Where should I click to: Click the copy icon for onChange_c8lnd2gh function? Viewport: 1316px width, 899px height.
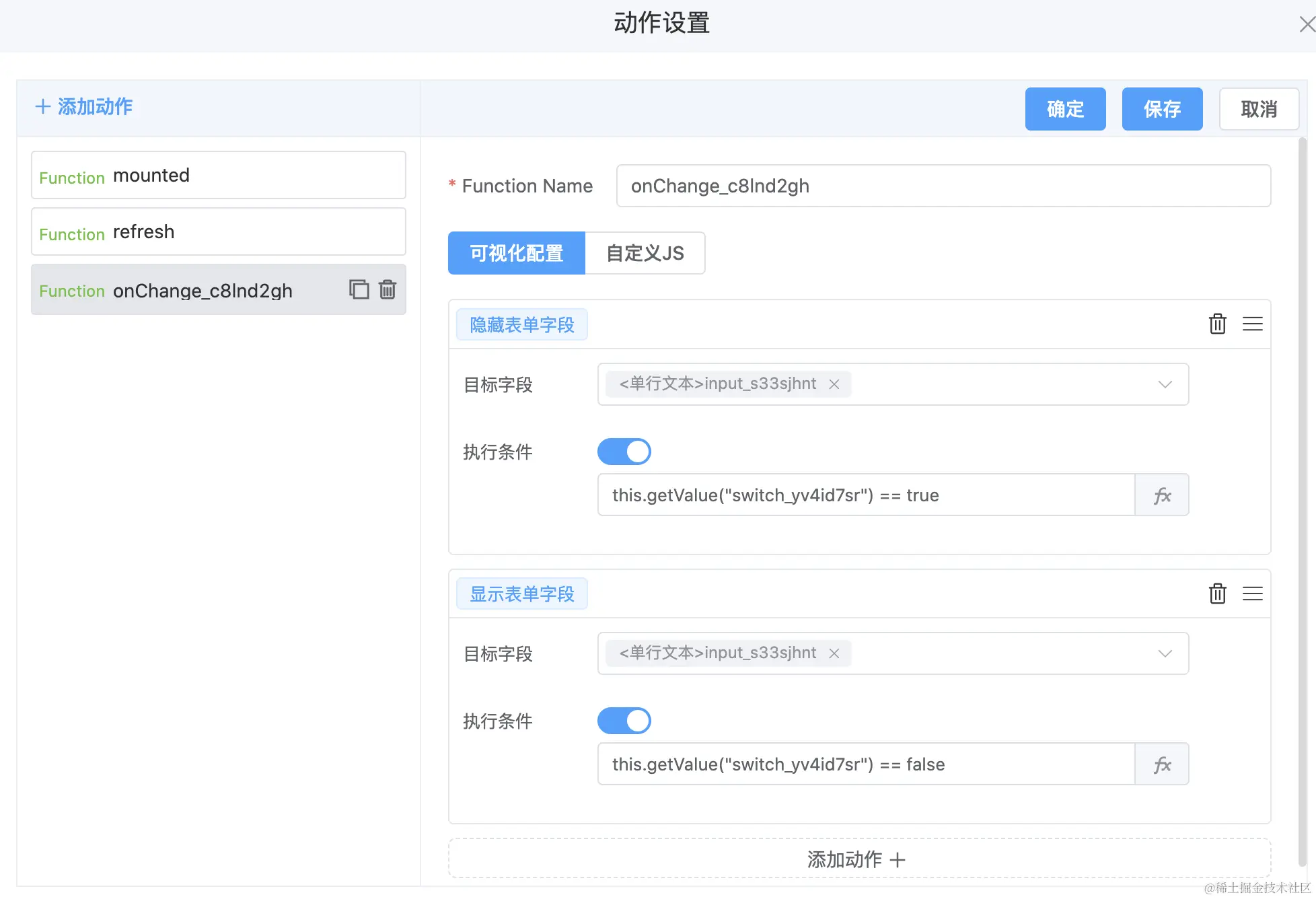pos(359,289)
